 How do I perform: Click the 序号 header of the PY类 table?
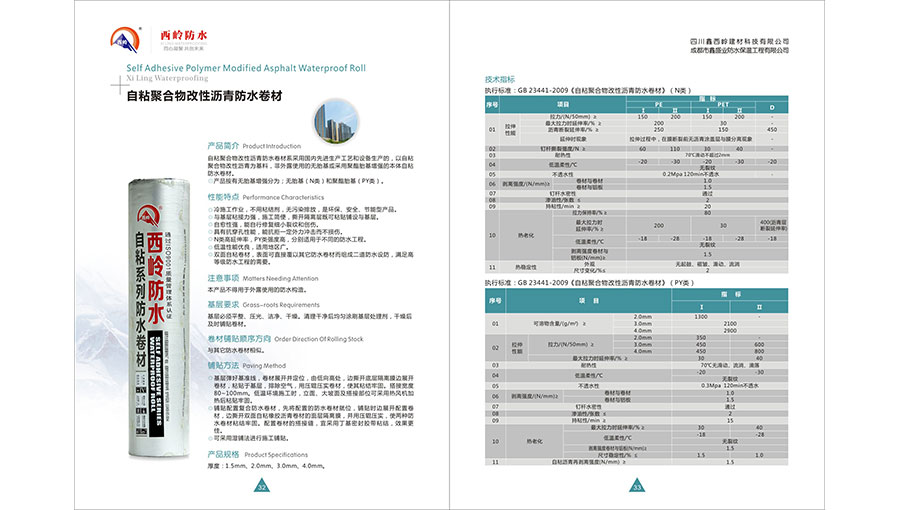(x=495, y=301)
